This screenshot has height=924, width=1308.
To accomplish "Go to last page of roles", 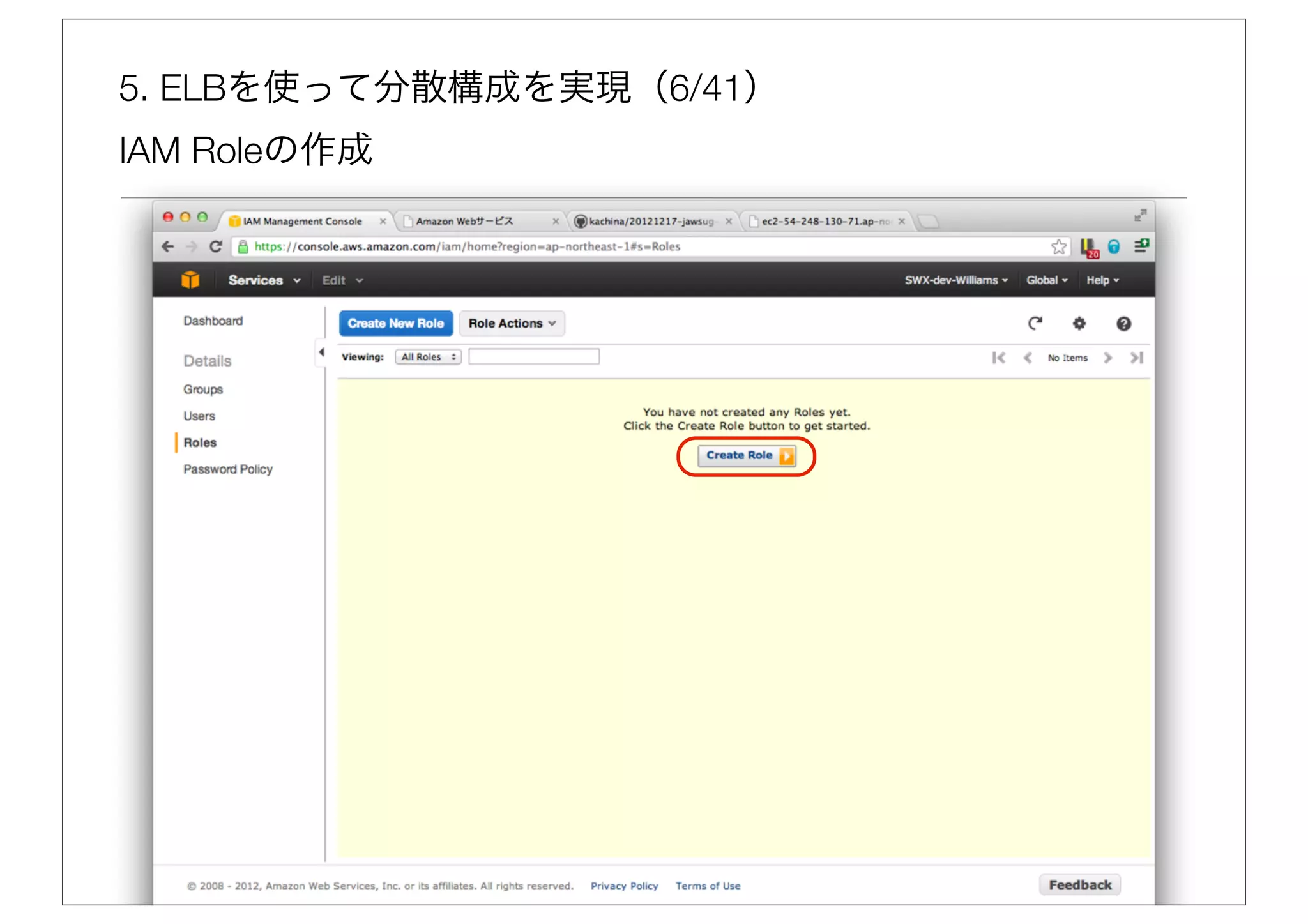I will click(1137, 358).
